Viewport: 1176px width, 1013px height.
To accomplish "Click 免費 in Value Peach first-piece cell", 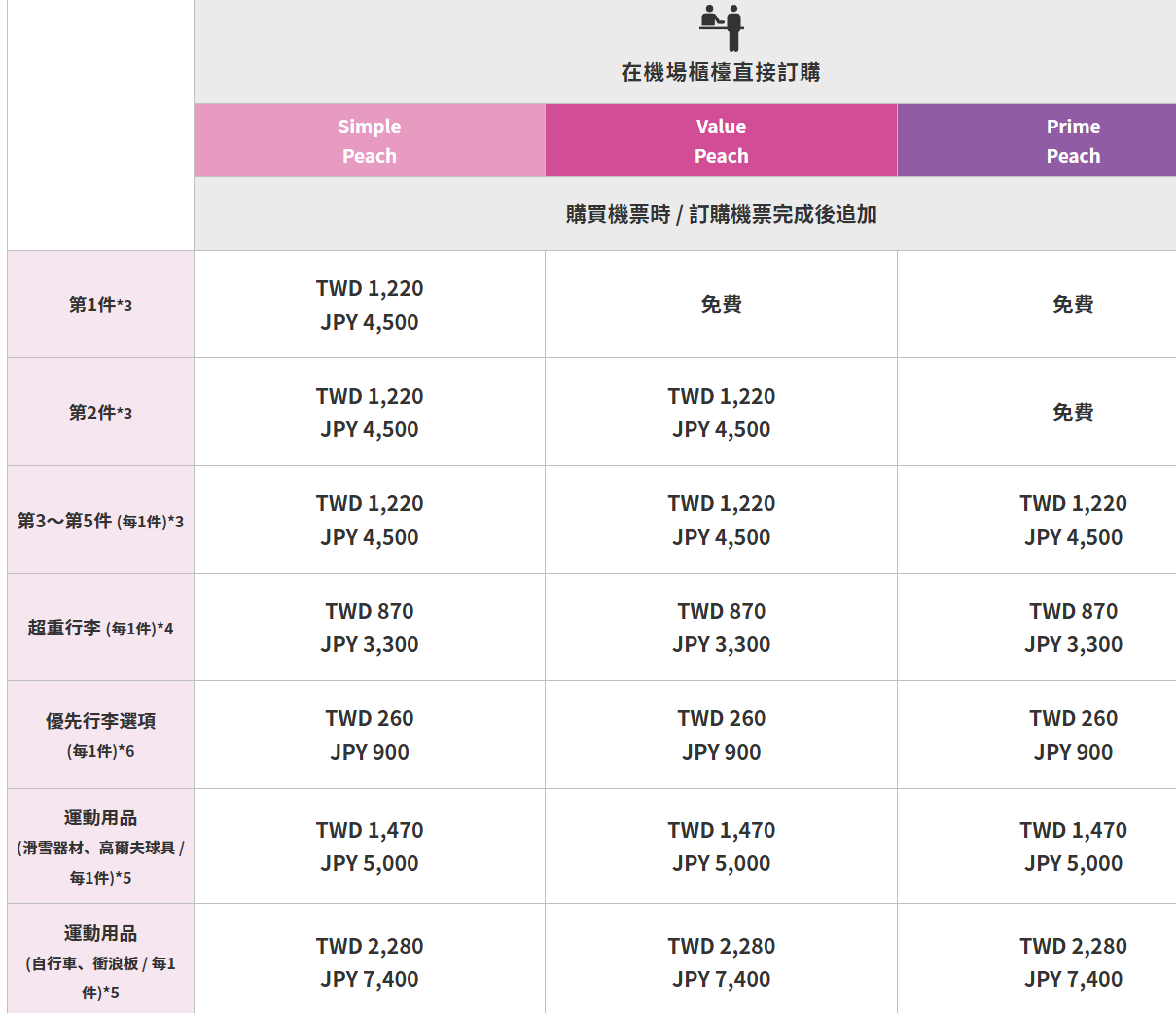I will coord(721,305).
